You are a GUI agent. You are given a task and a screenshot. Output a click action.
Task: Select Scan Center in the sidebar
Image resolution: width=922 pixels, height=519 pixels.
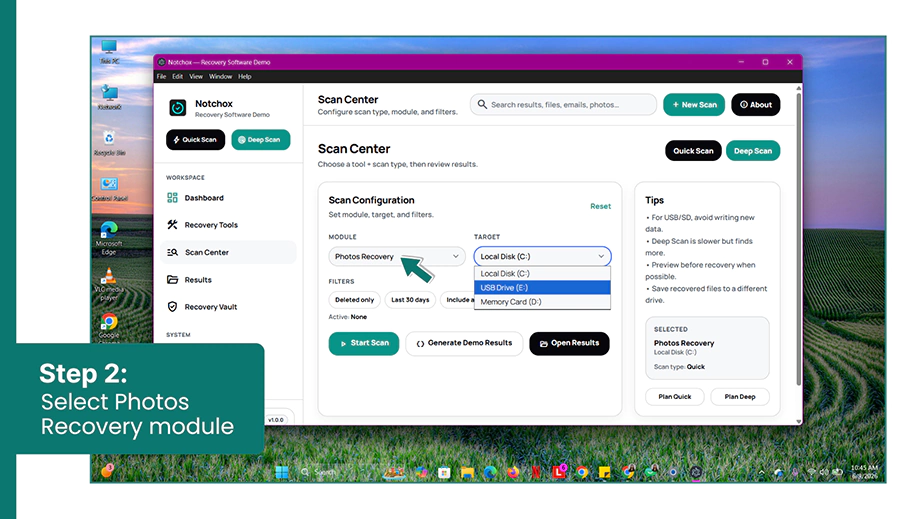[x=228, y=252]
